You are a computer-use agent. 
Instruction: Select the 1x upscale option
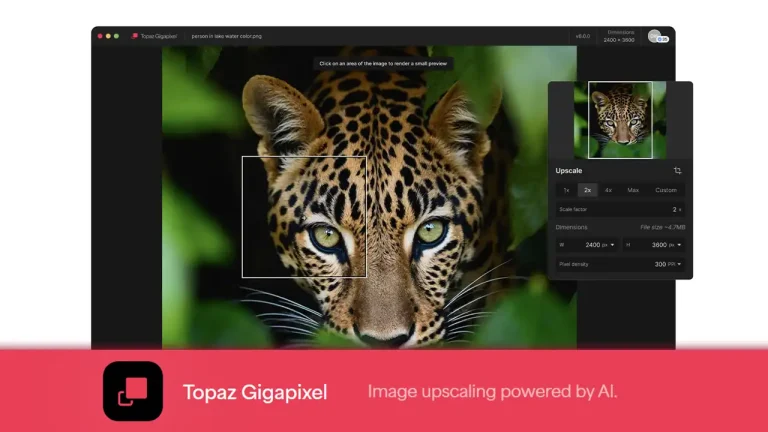(x=566, y=190)
